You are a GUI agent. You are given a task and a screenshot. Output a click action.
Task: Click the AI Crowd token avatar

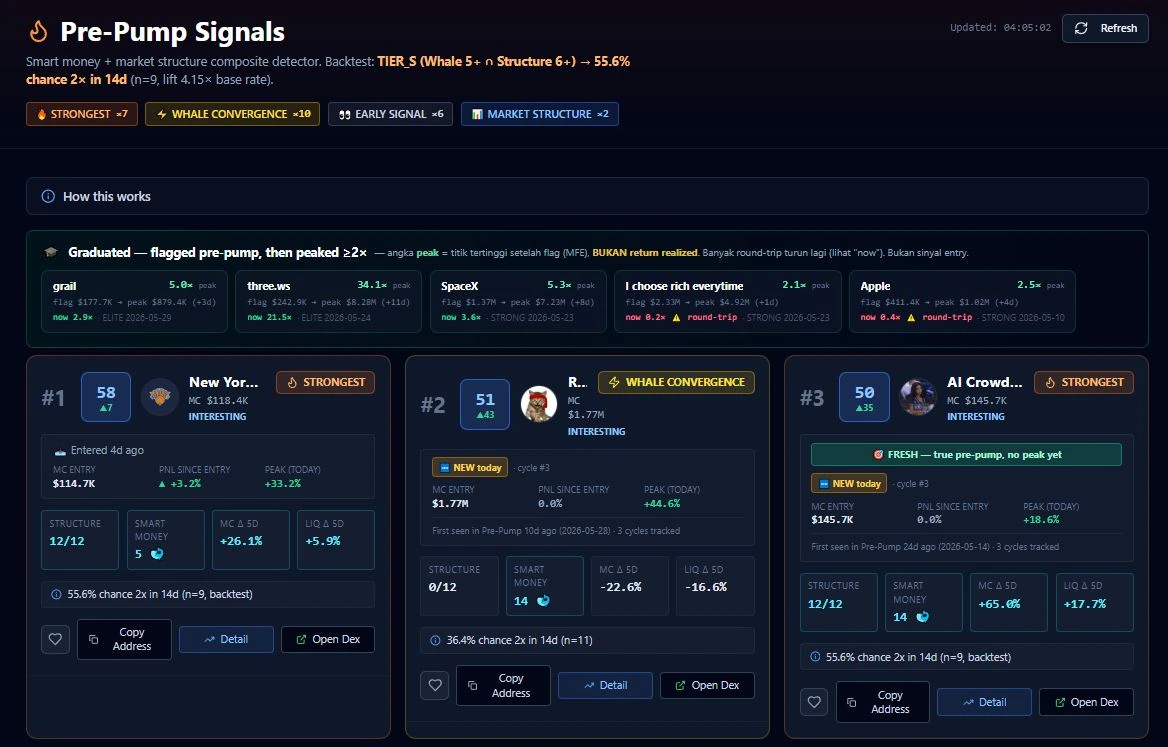[x=918, y=397]
